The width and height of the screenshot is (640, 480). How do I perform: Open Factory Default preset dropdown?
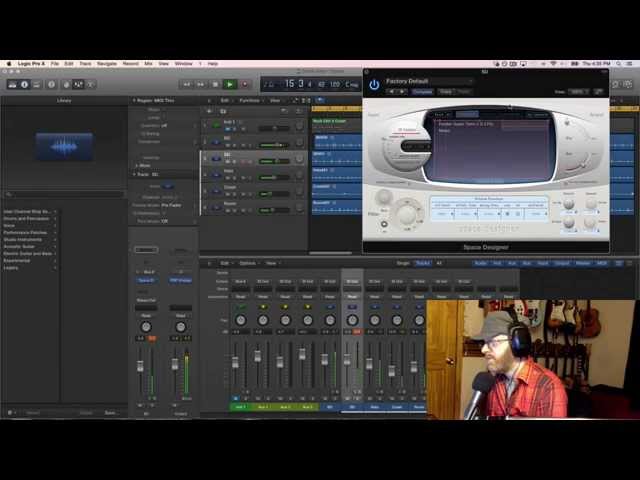pyautogui.click(x=429, y=81)
